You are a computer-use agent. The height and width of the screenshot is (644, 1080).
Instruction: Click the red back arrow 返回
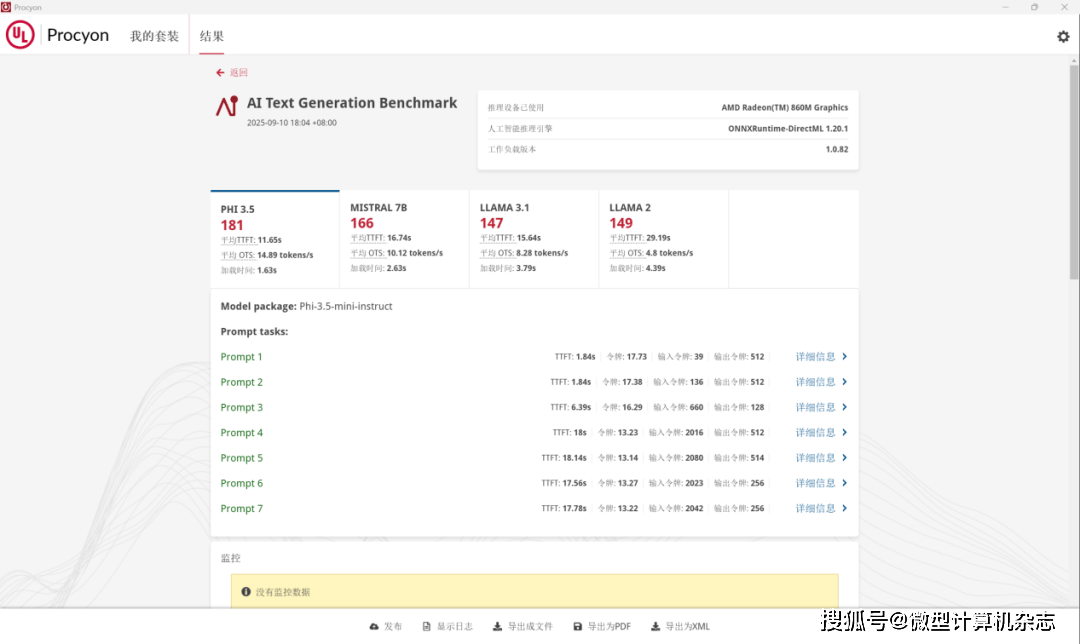(x=221, y=73)
